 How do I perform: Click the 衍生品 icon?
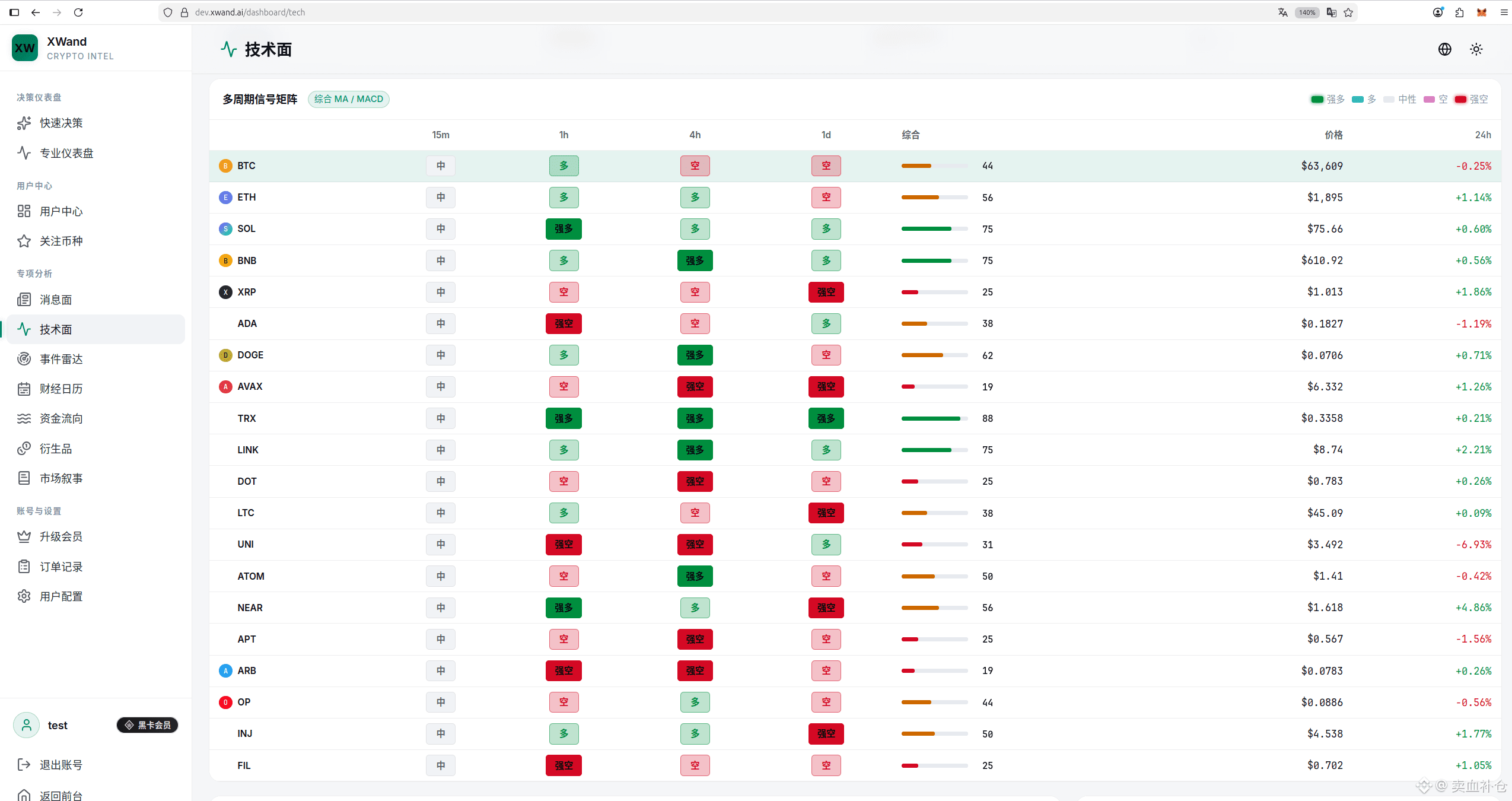click(x=24, y=449)
